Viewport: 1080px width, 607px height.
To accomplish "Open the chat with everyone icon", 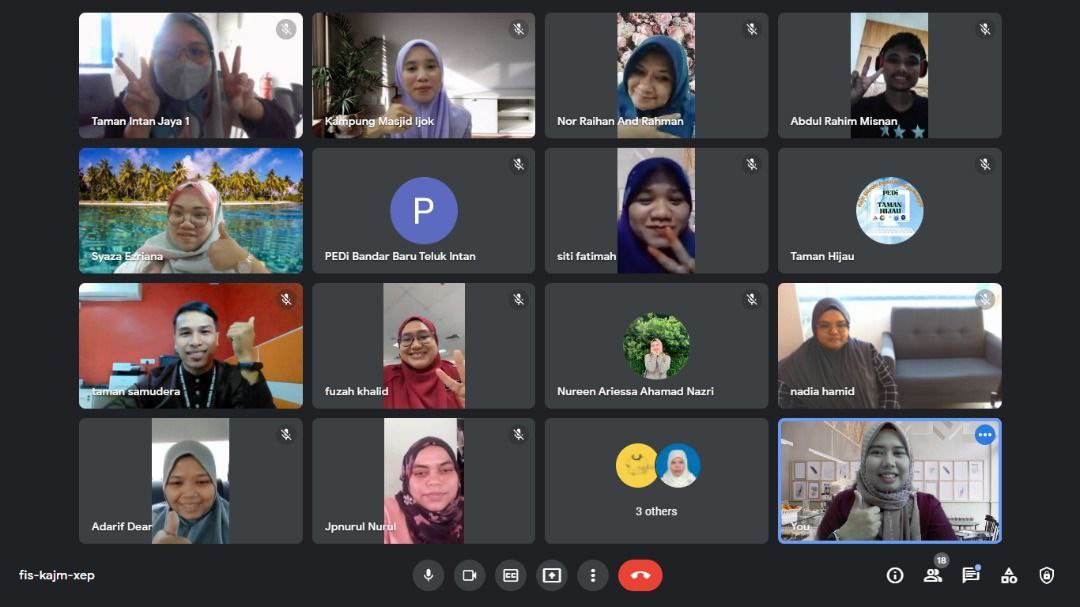I will (970, 575).
